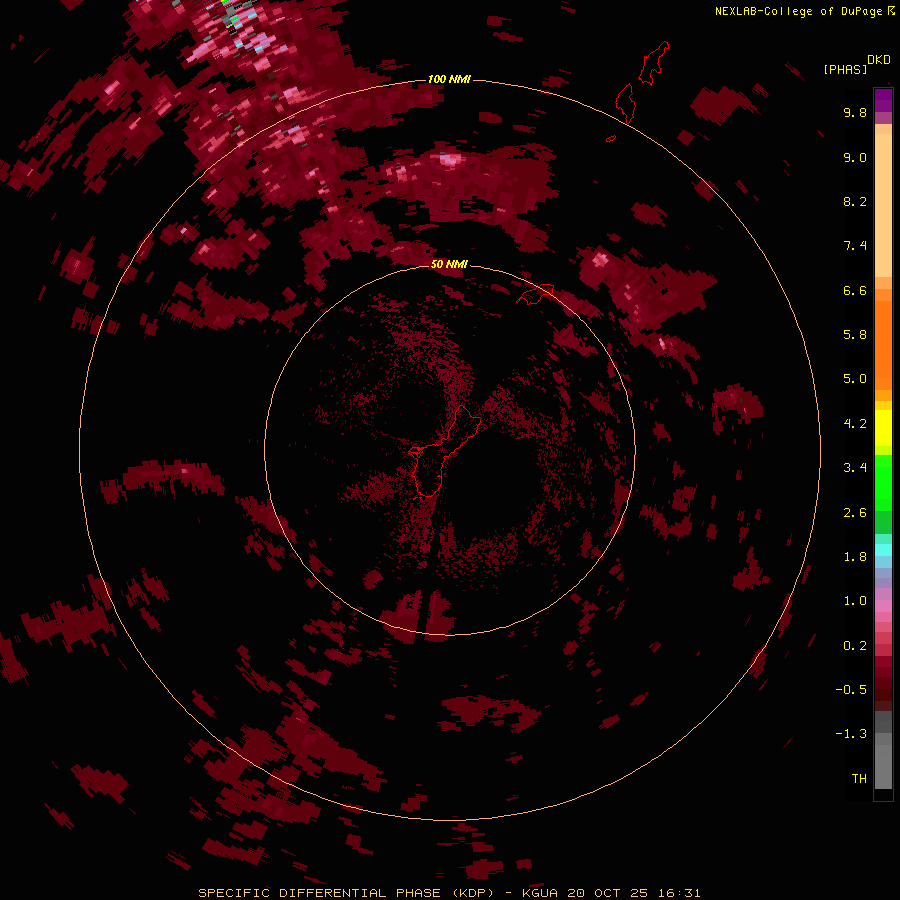Click the bright green segment of the color bar
900x900 pixels.
tap(883, 483)
